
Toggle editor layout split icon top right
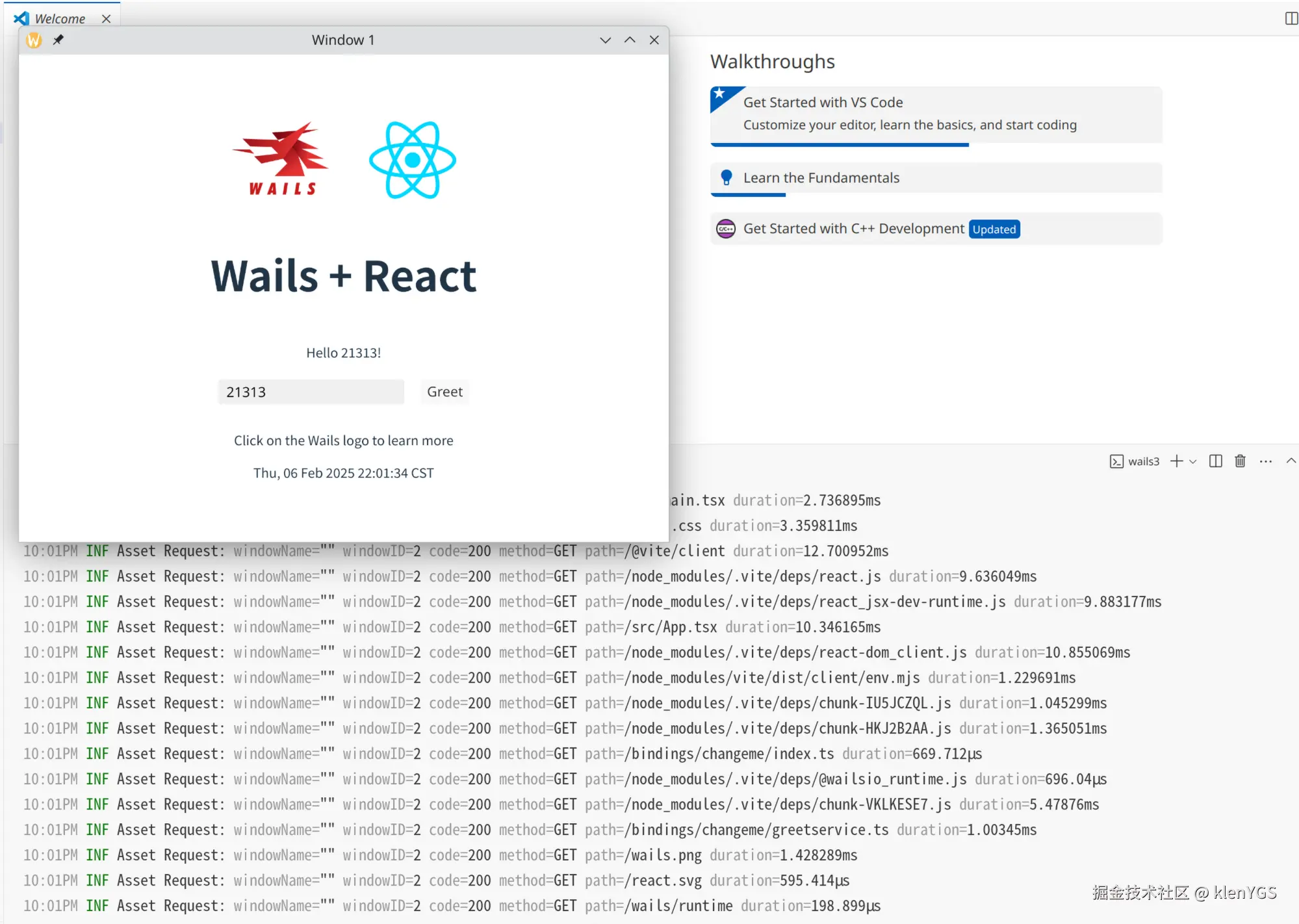click(1291, 18)
